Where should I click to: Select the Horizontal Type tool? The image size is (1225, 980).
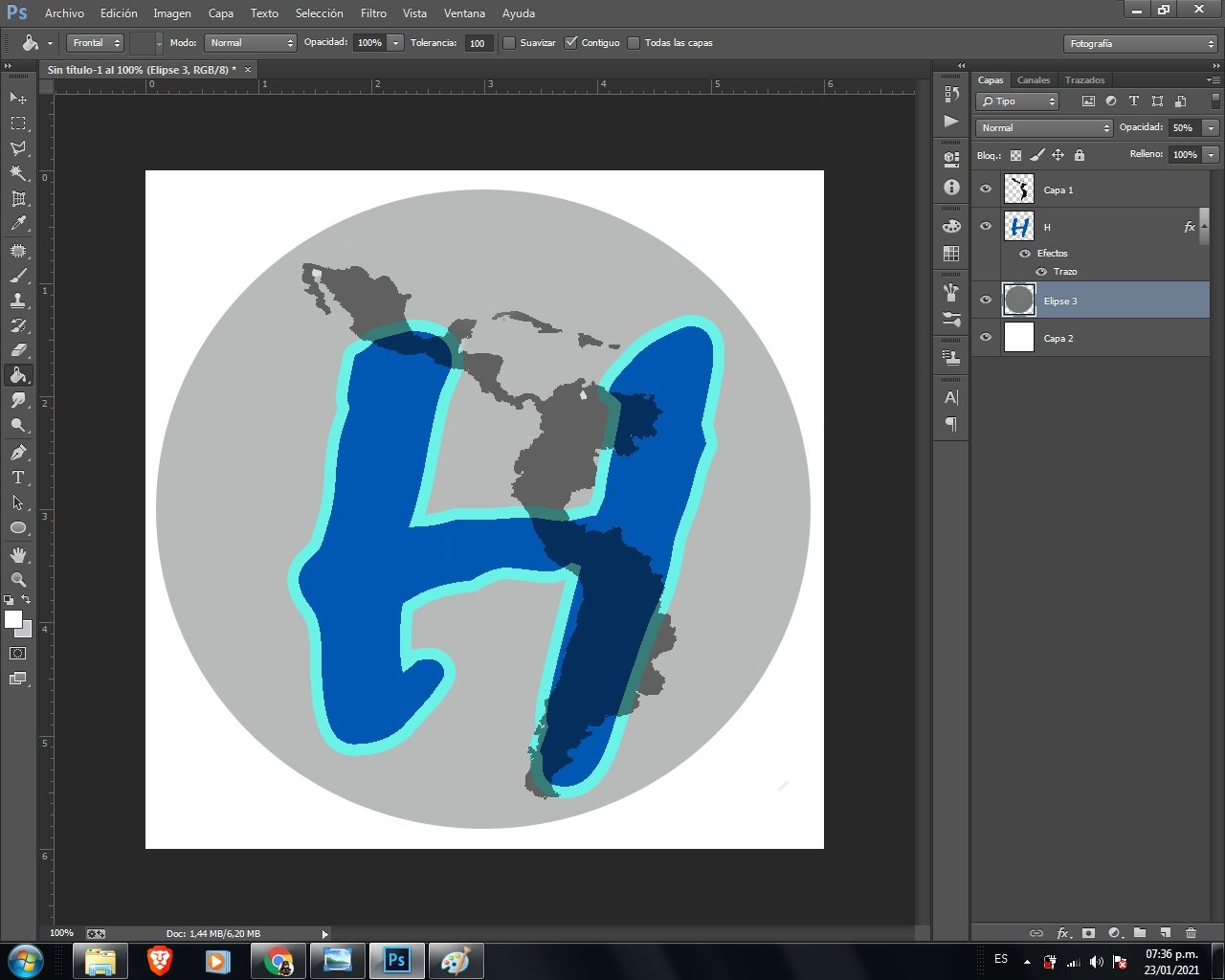[x=18, y=477]
